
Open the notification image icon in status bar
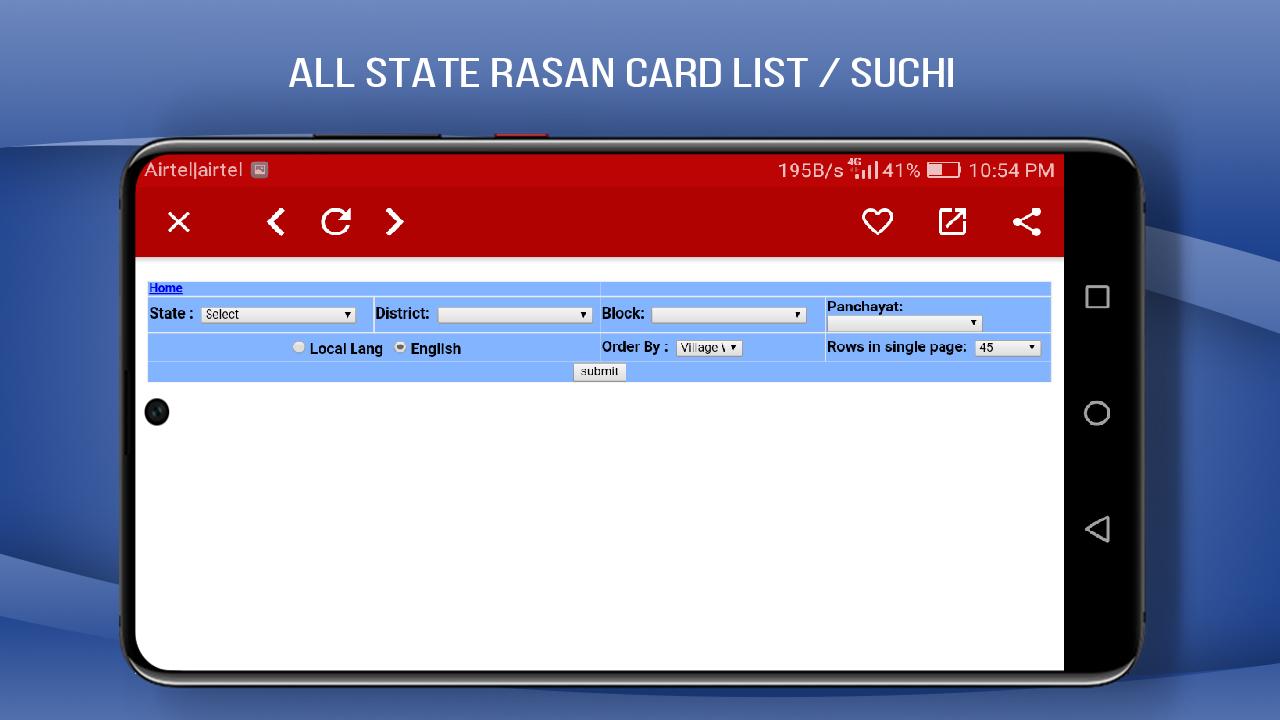[259, 170]
